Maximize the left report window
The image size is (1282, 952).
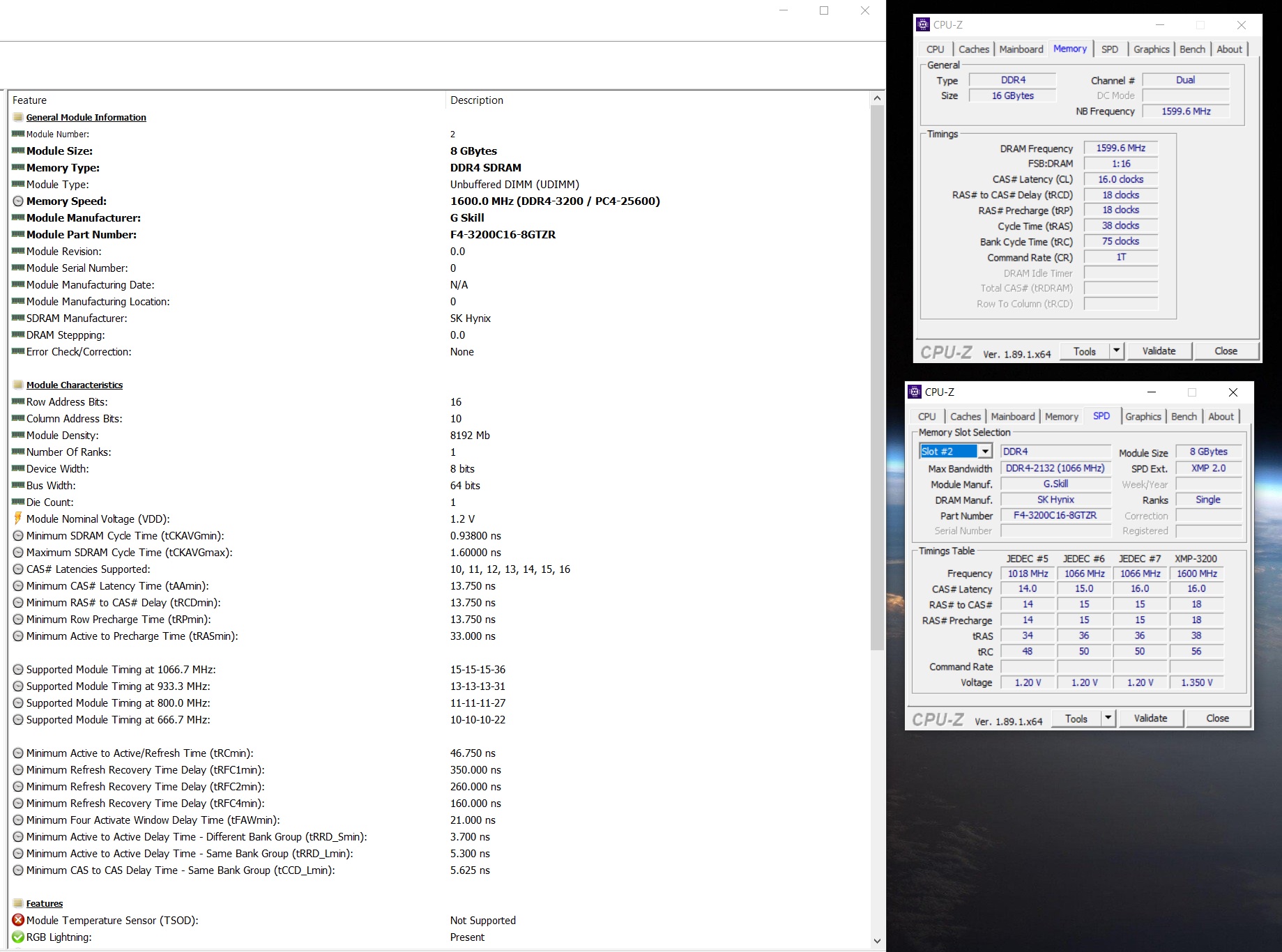coord(824,11)
